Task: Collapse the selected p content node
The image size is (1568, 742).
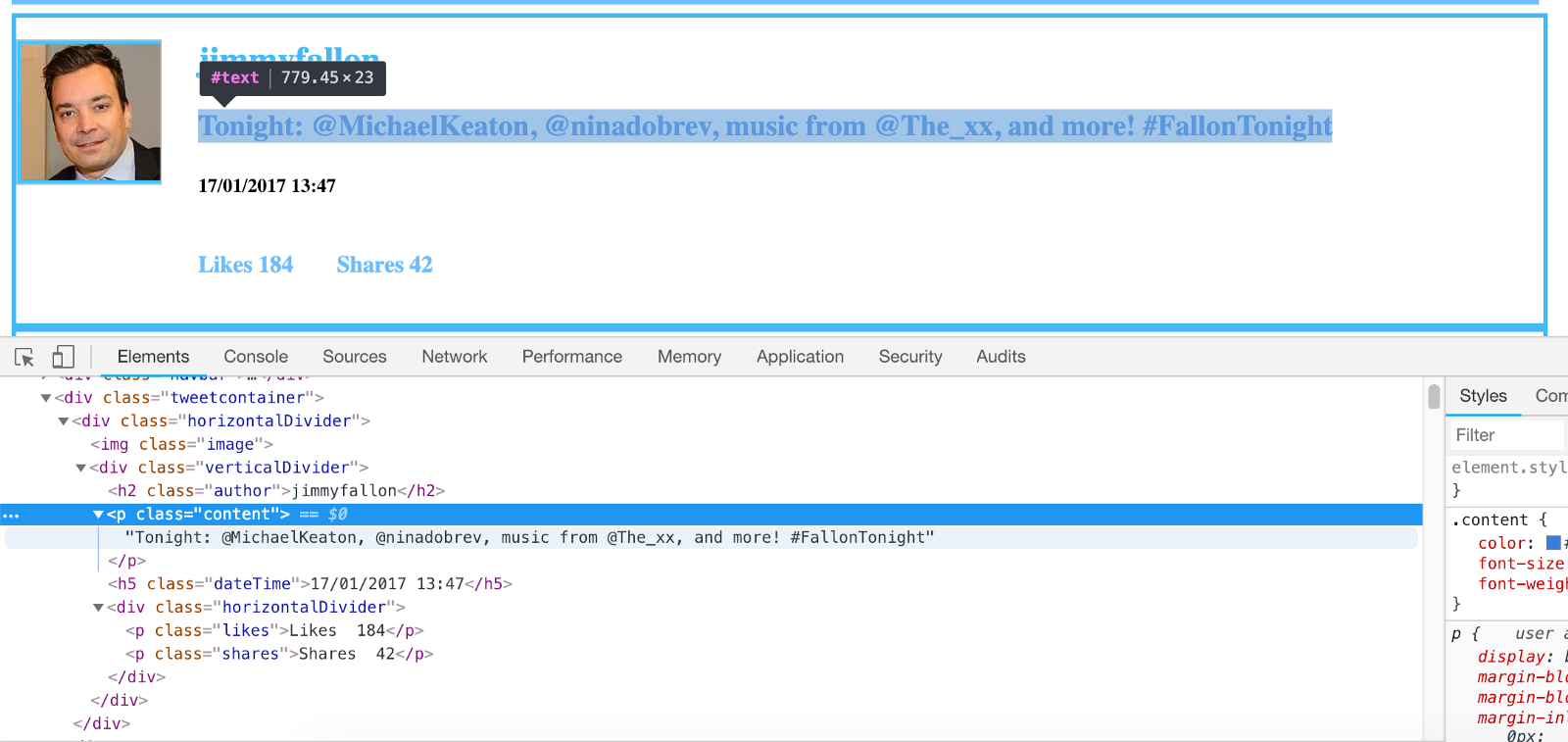Action: click(98, 515)
